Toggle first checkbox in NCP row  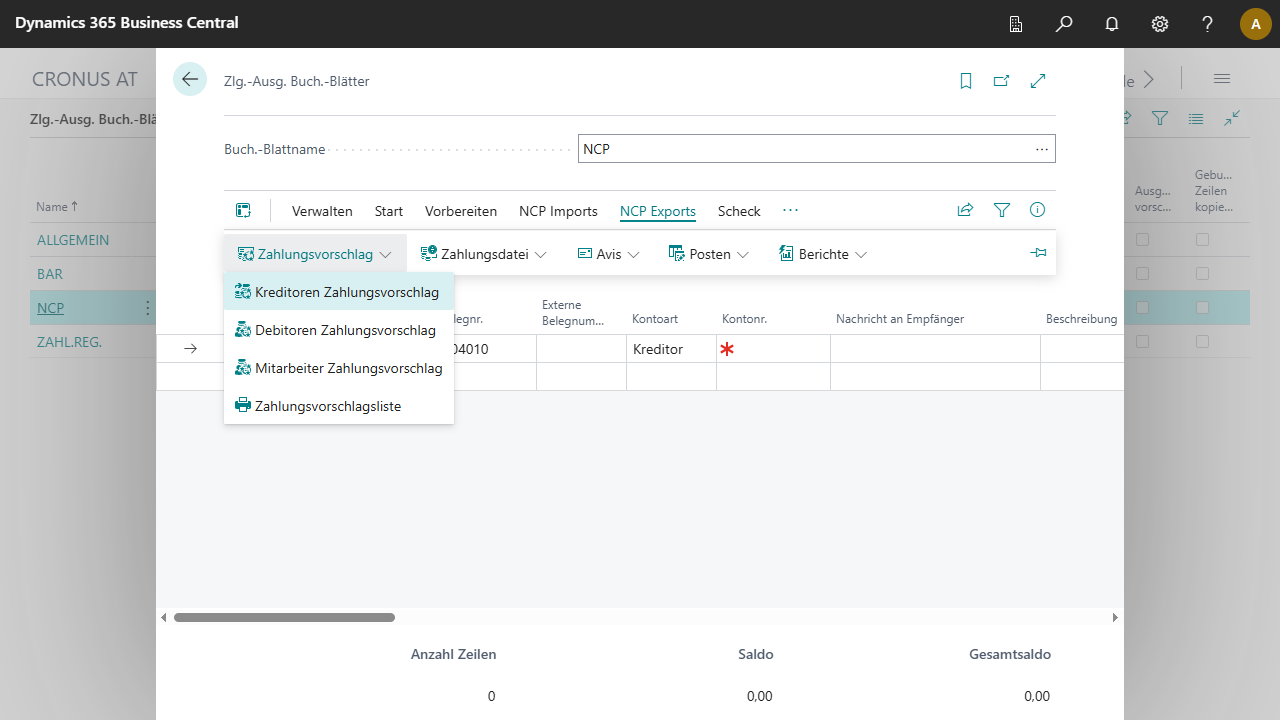pyautogui.click(x=1142, y=308)
